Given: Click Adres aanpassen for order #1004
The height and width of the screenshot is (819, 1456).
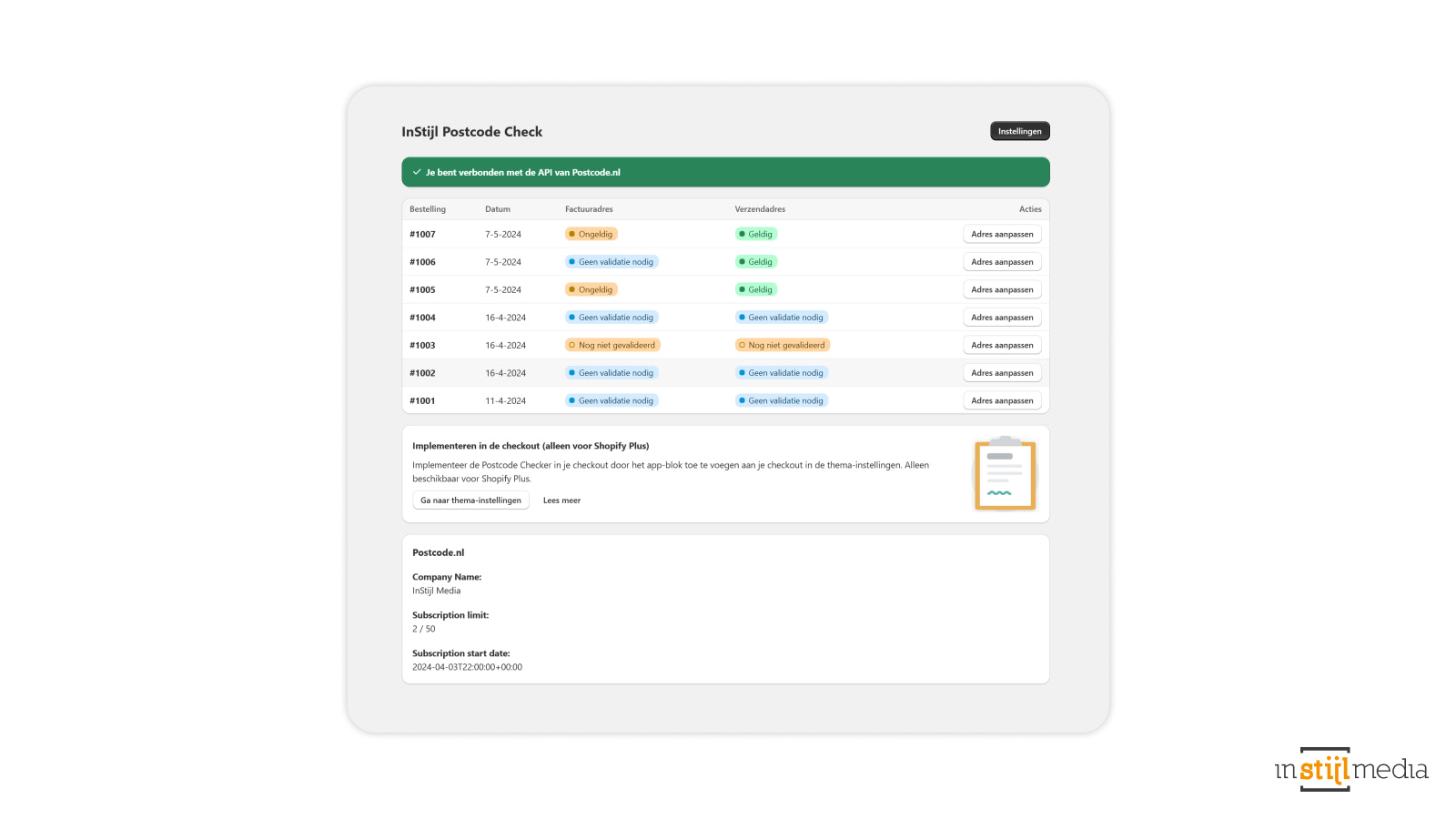Looking at the screenshot, I should click(1002, 318).
